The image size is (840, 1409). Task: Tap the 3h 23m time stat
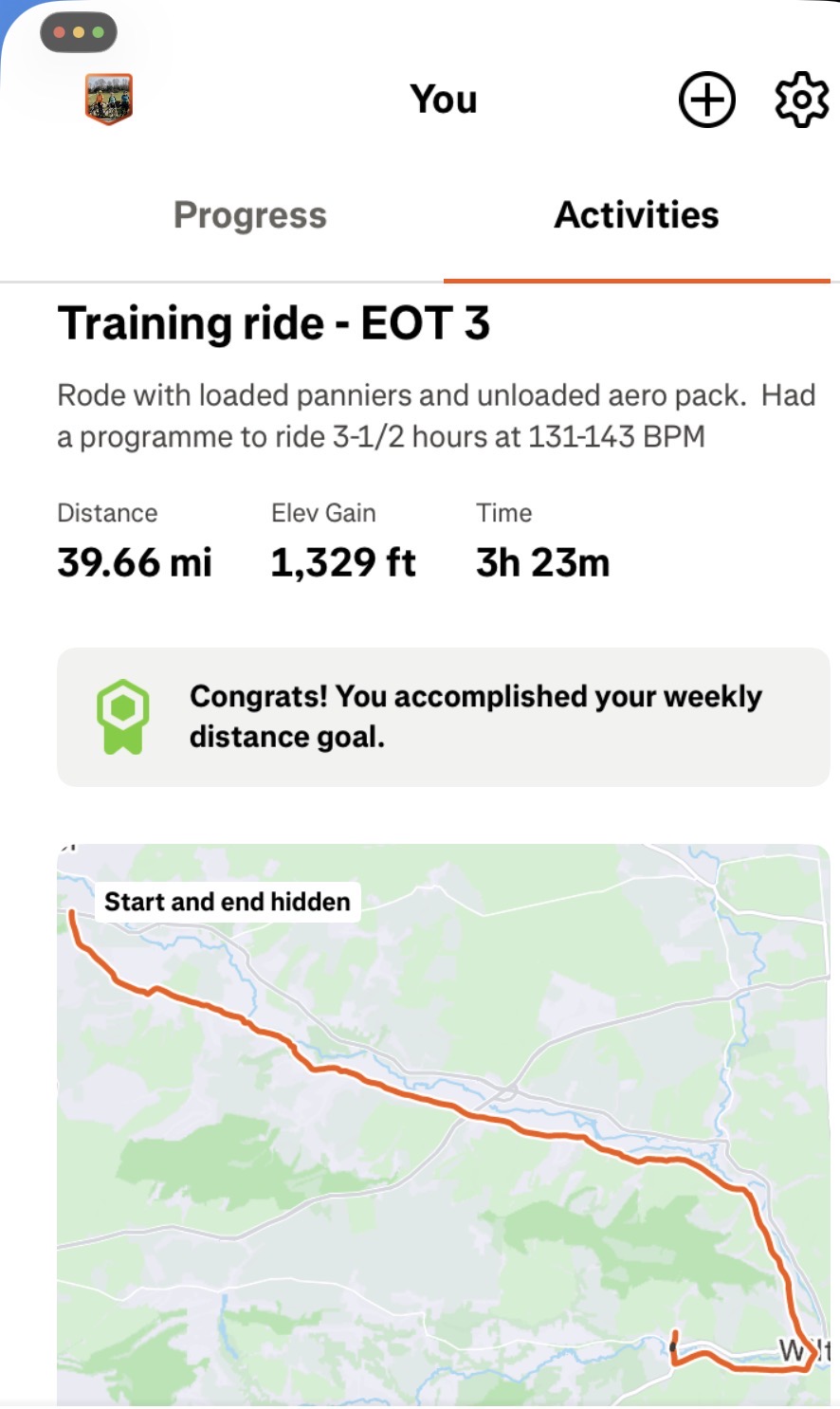point(542,562)
